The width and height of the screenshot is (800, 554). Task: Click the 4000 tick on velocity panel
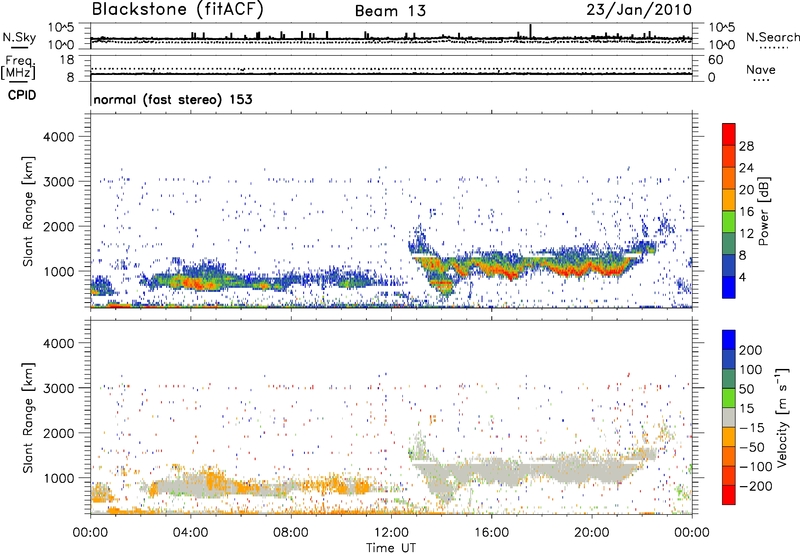pyautogui.click(x=58, y=343)
